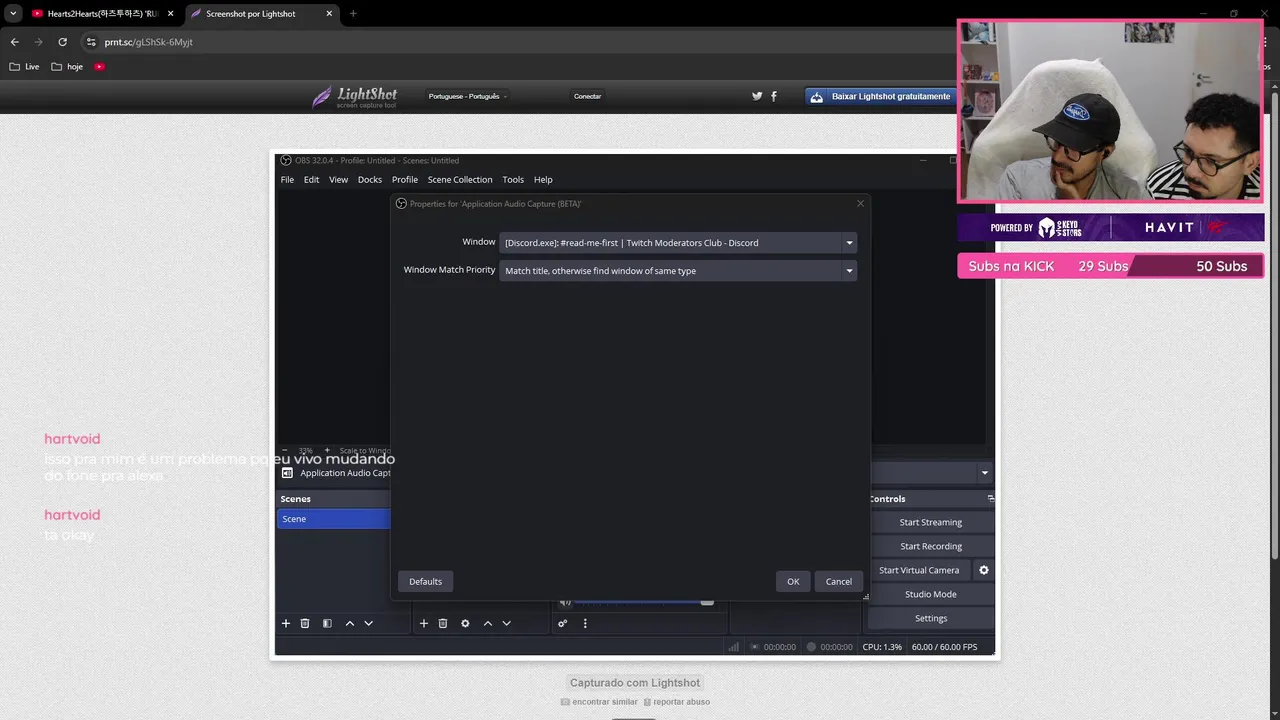Remove the selected source with trash icon
The height and width of the screenshot is (720, 1280).
(x=443, y=623)
